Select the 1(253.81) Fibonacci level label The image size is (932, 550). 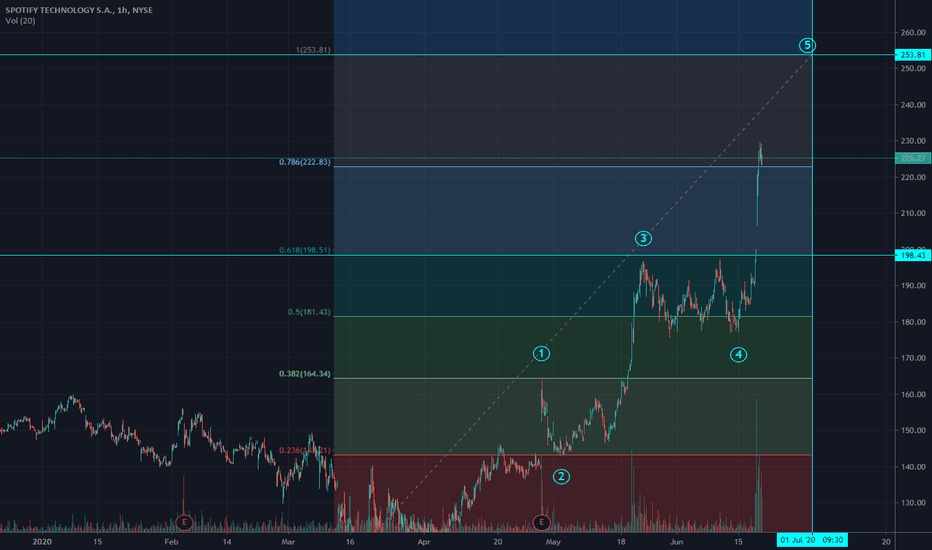[313, 50]
